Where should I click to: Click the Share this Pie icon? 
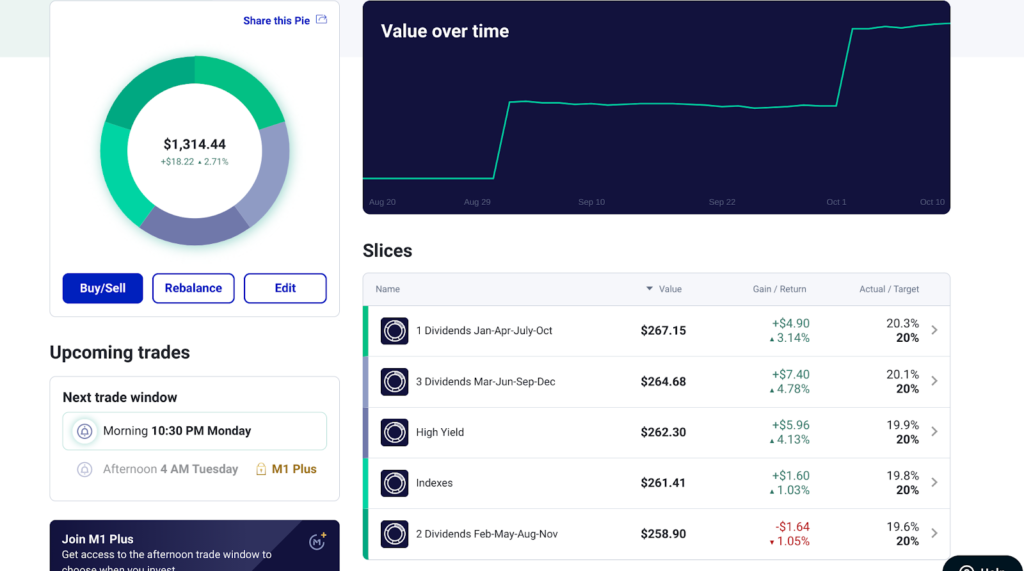click(321, 20)
